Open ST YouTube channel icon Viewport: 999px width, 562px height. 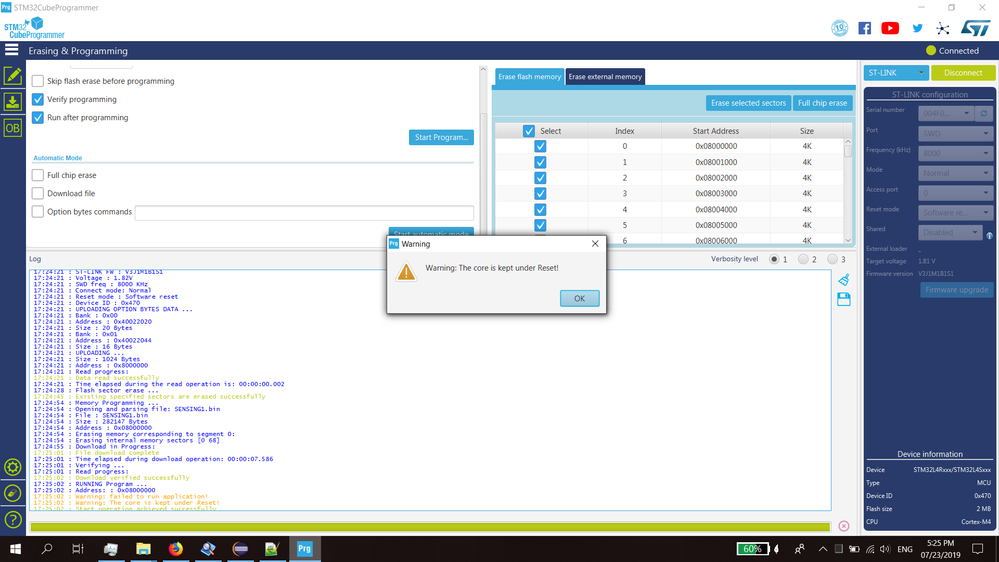tap(890, 28)
